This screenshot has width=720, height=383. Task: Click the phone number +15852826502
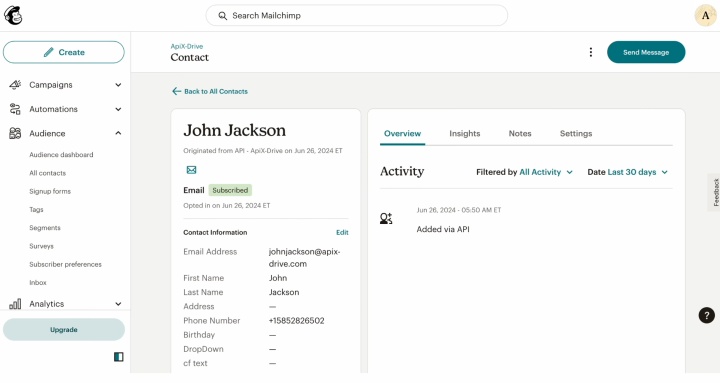297,321
